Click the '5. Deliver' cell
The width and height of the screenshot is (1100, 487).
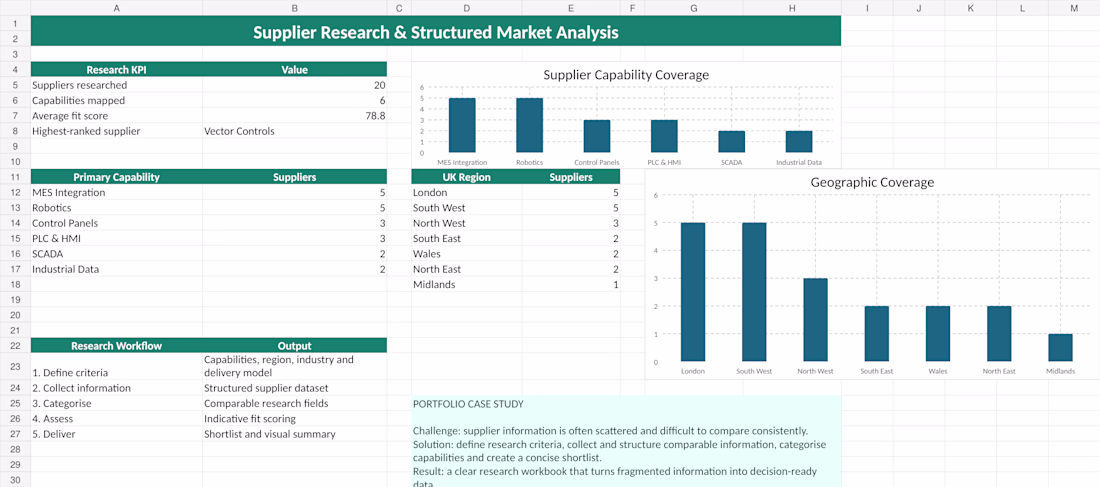point(116,434)
